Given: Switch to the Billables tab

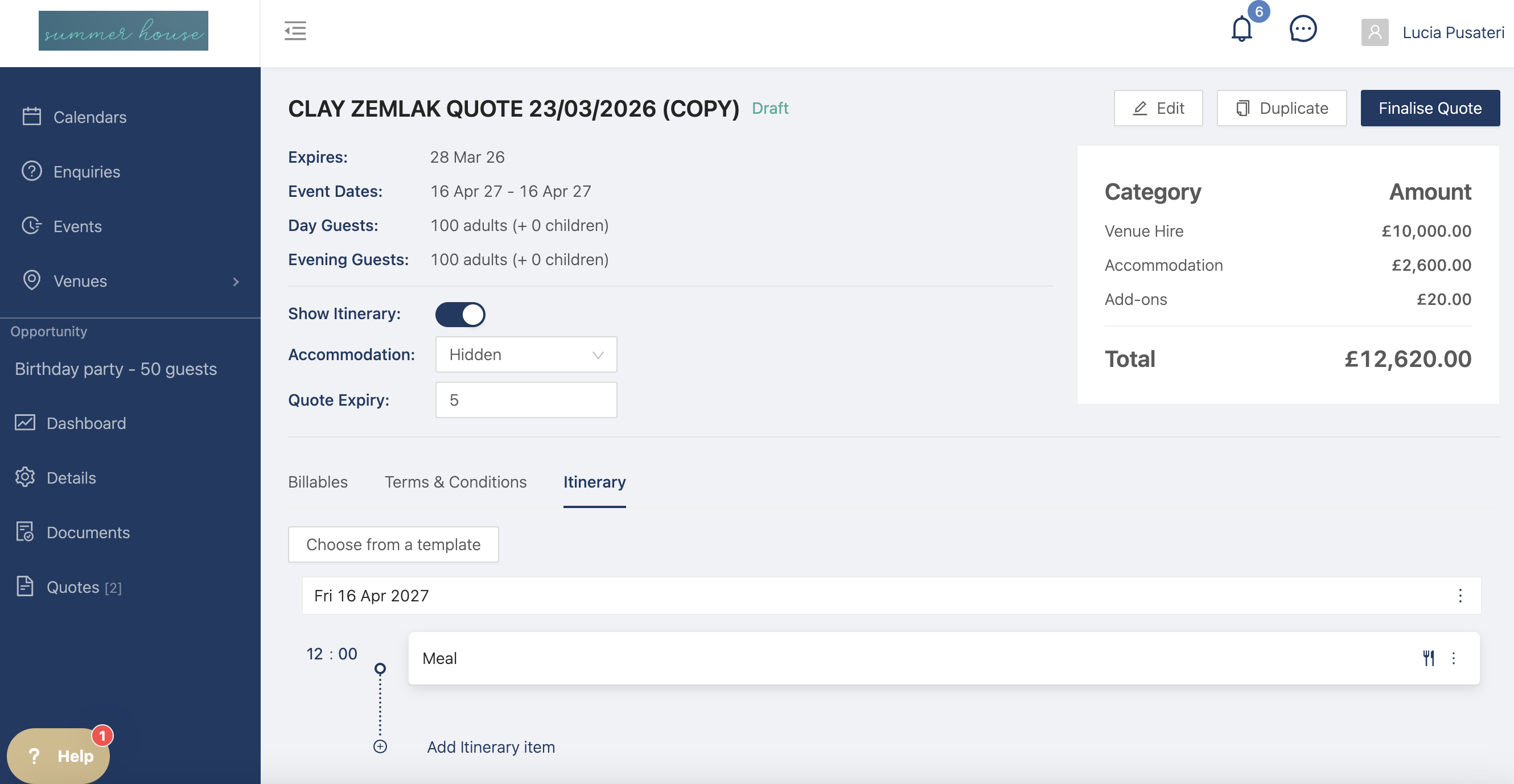Looking at the screenshot, I should tap(318, 482).
